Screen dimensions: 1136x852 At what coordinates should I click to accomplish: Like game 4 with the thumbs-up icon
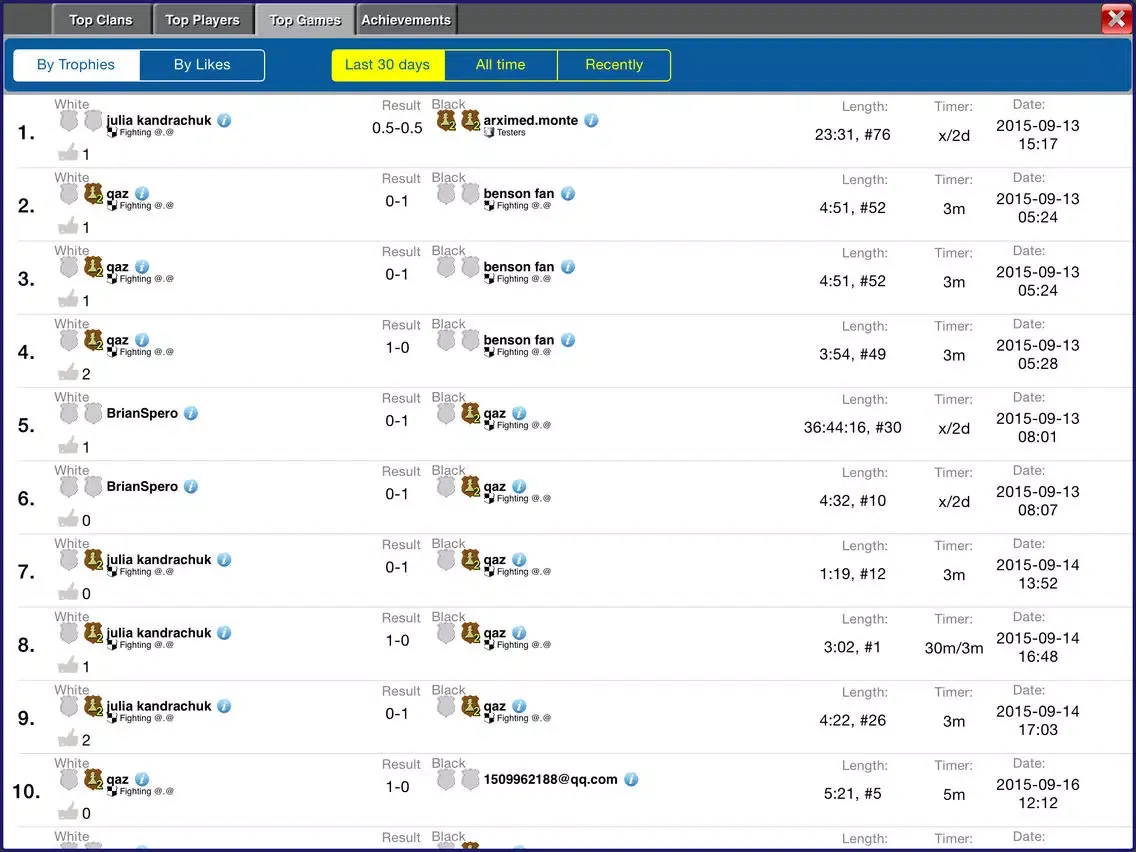click(68, 372)
